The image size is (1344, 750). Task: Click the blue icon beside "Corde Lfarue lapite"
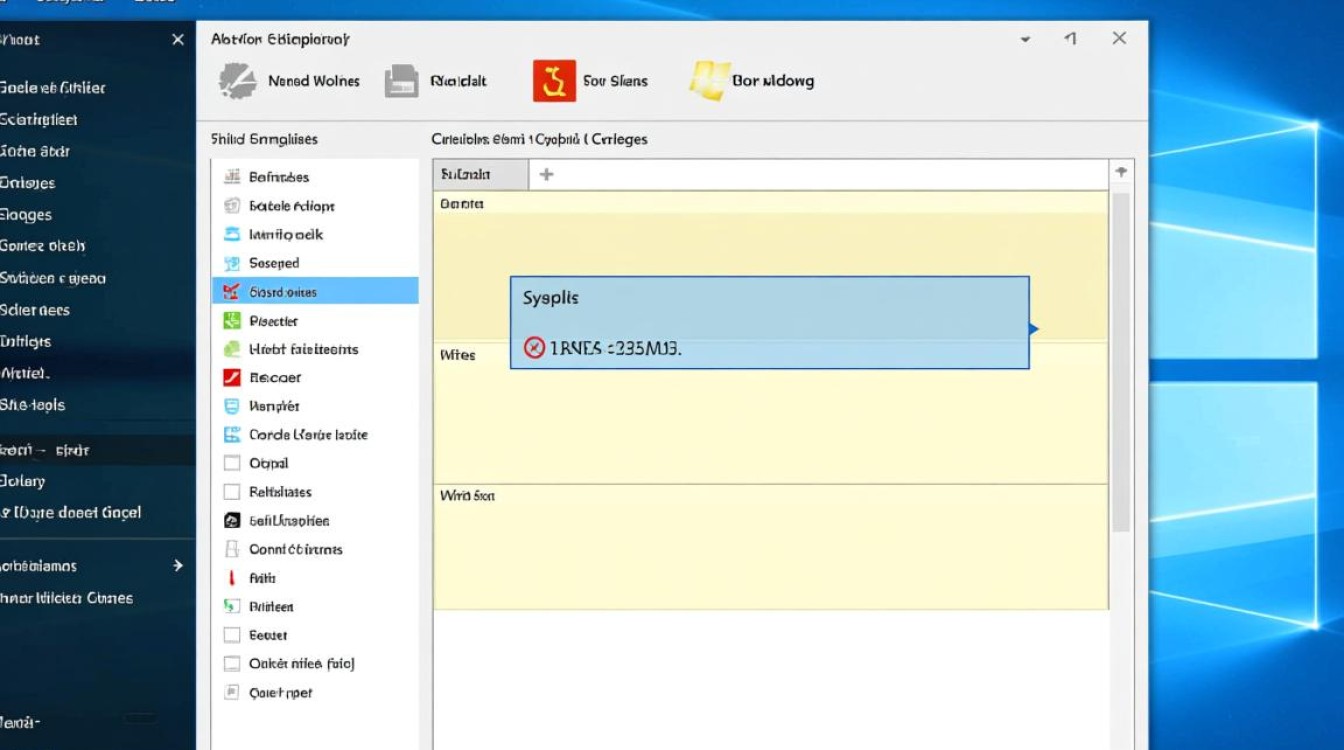pos(232,435)
